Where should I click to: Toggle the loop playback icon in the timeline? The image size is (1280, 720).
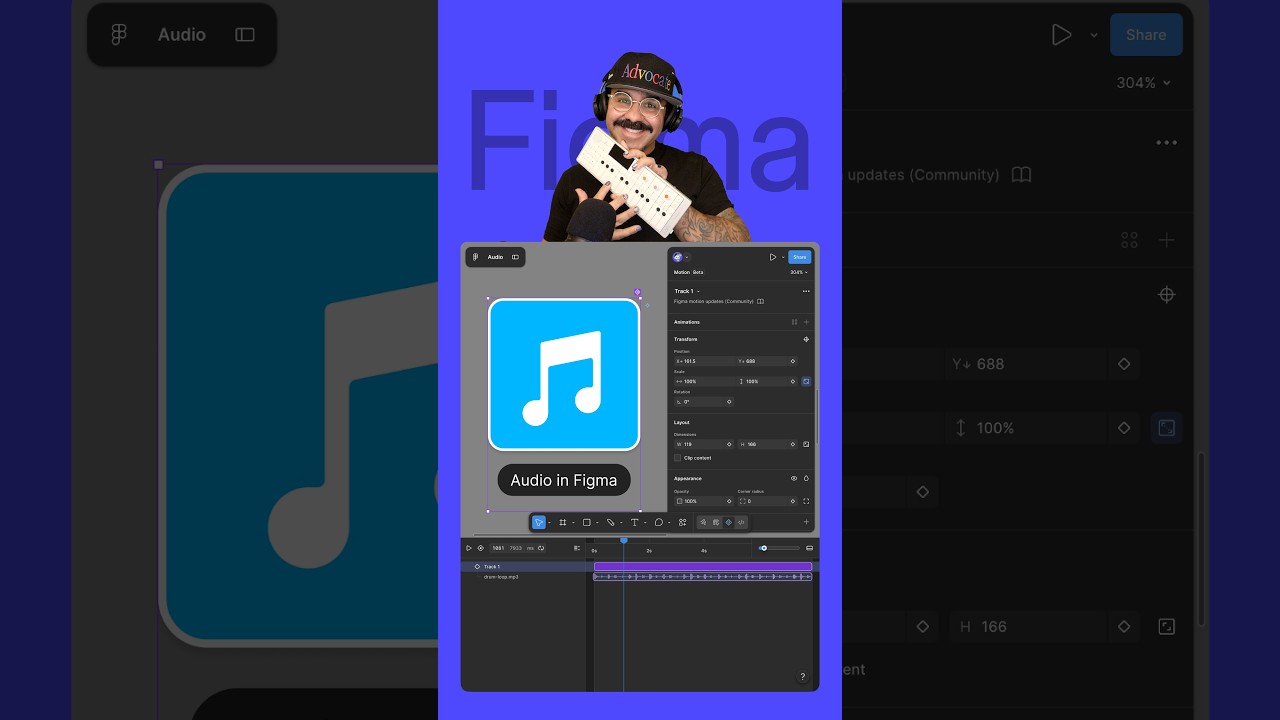pos(541,548)
